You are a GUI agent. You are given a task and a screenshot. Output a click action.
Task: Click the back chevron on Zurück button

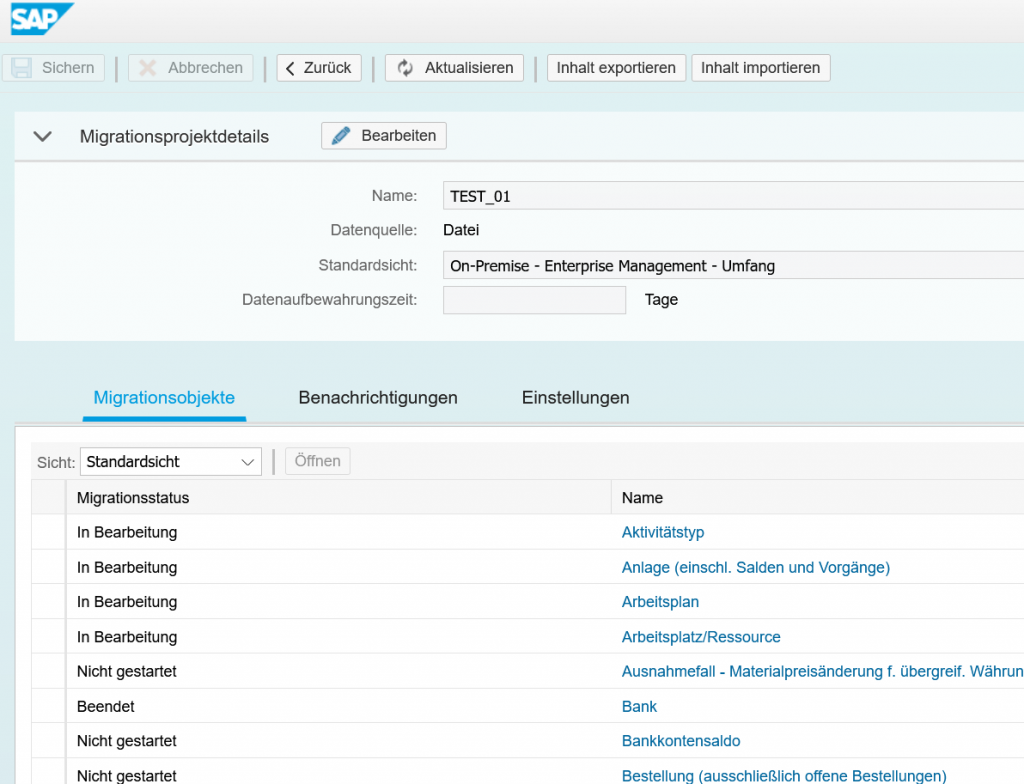tap(292, 67)
